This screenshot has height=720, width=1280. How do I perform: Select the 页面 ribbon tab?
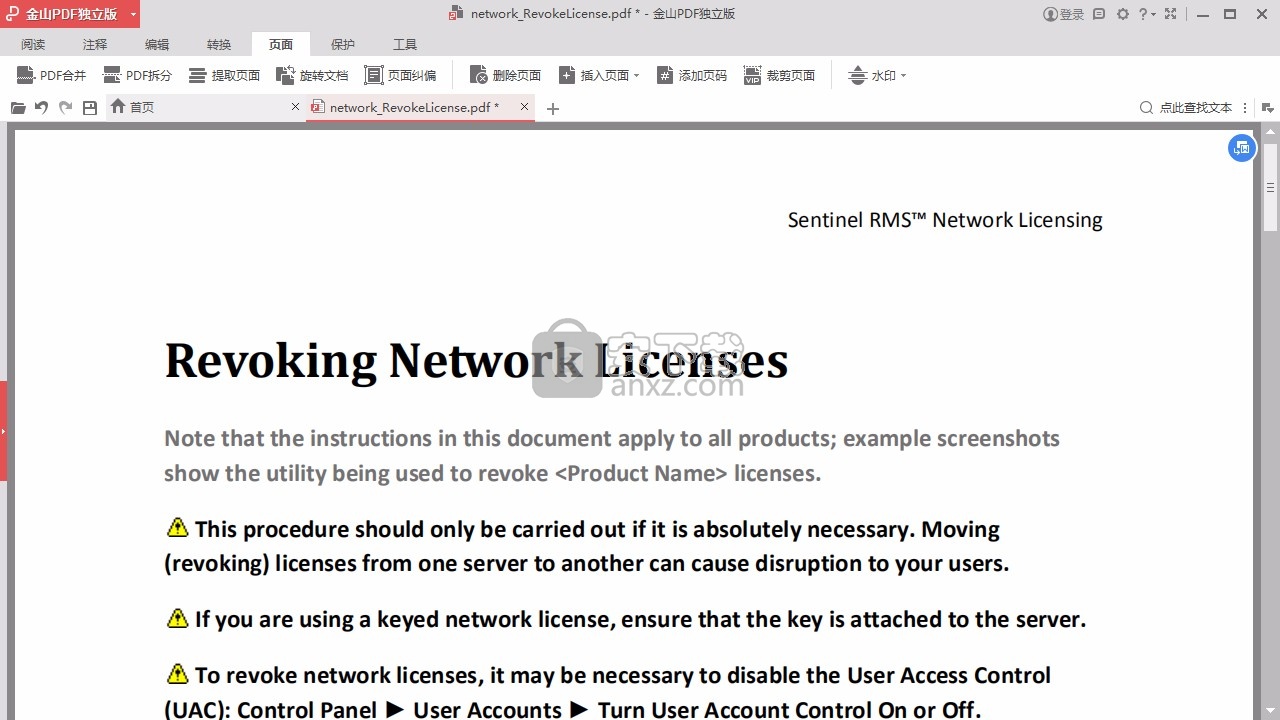click(x=281, y=45)
